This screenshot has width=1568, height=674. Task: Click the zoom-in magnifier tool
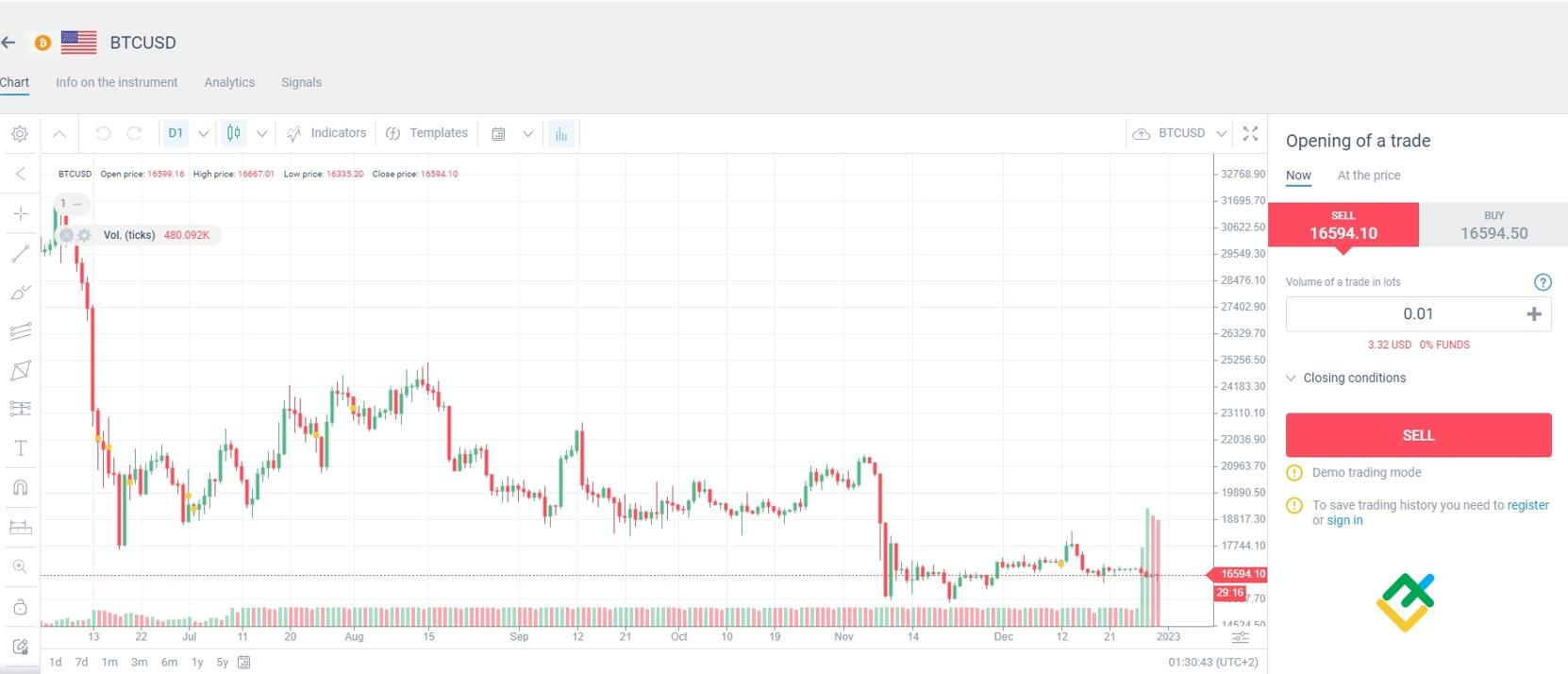click(x=20, y=566)
